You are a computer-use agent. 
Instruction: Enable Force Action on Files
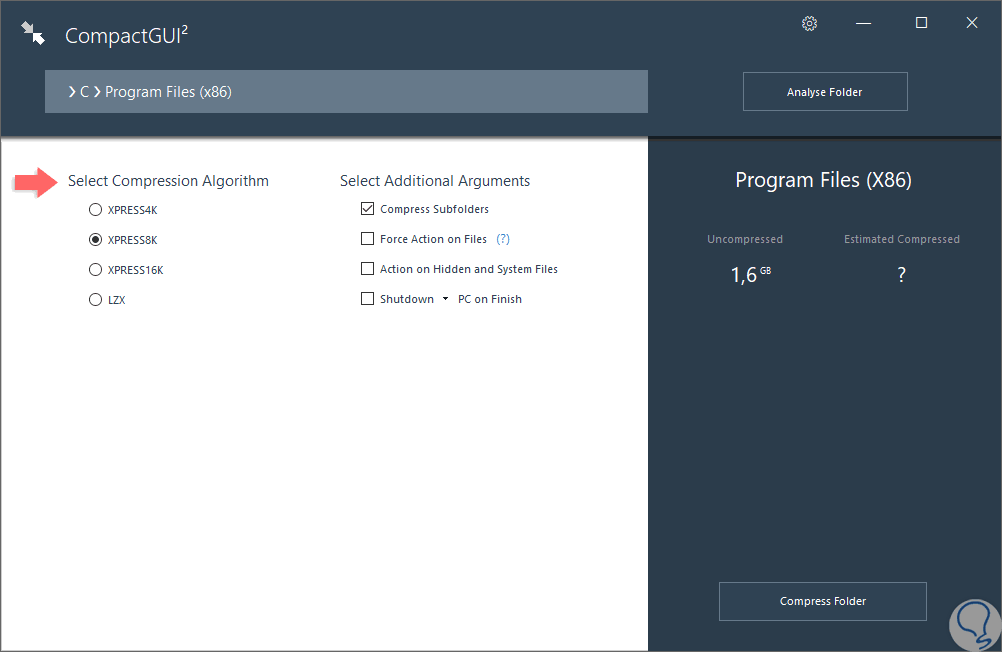pos(367,239)
